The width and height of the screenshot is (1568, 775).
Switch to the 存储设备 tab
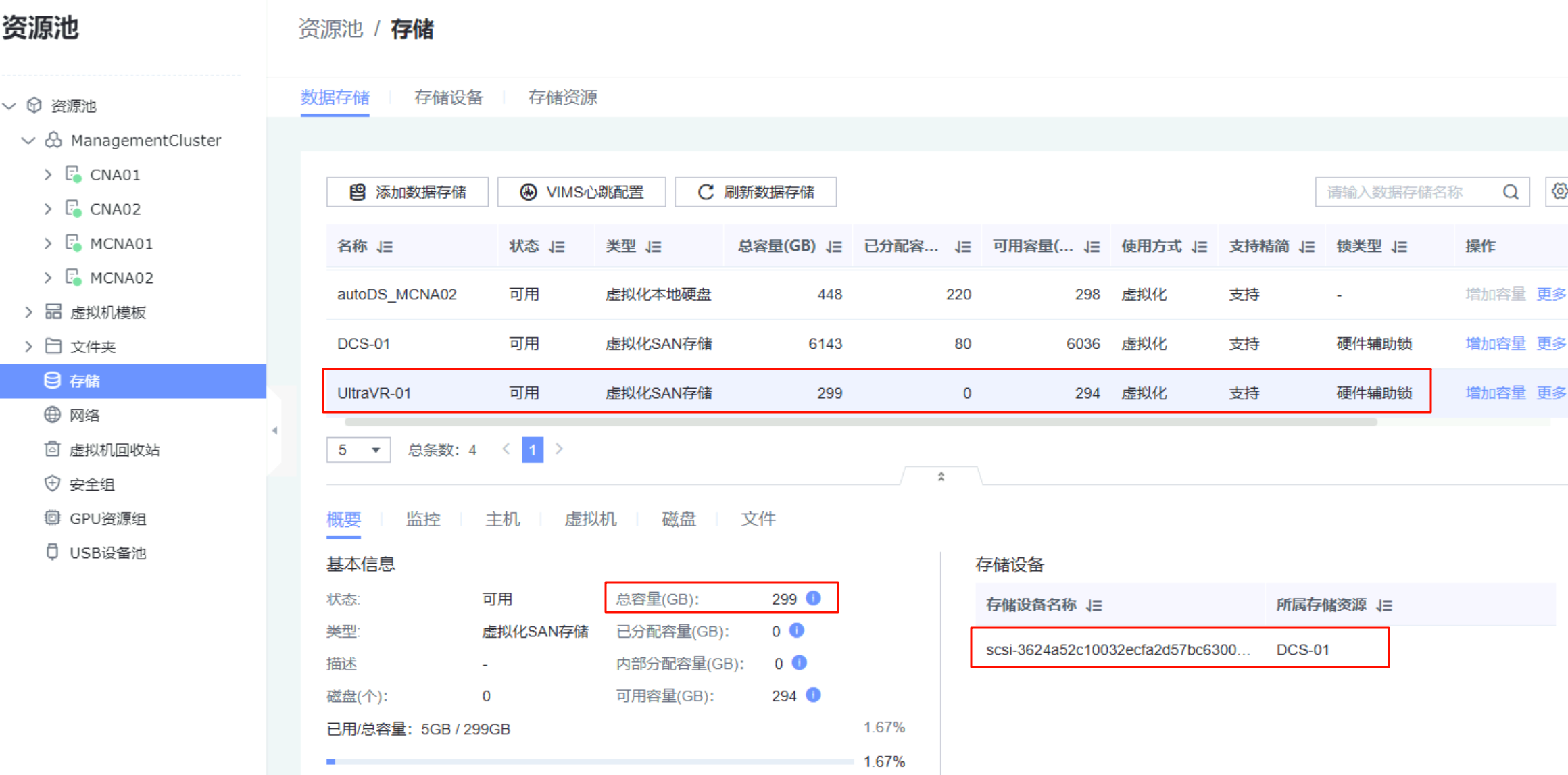point(449,97)
